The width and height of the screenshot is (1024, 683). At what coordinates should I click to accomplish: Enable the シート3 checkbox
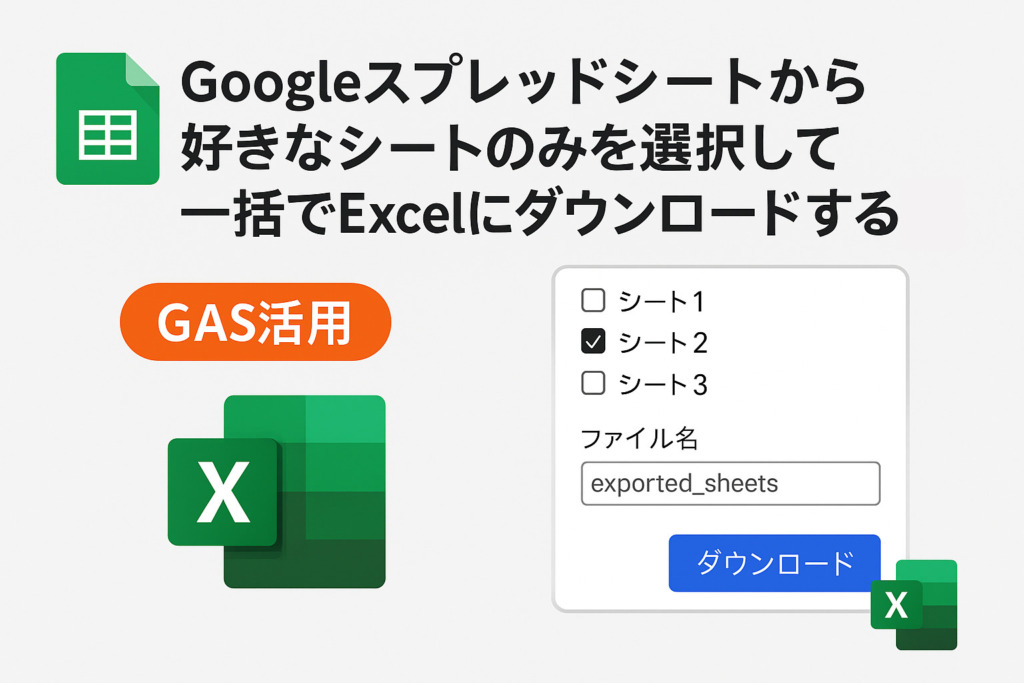pos(593,383)
